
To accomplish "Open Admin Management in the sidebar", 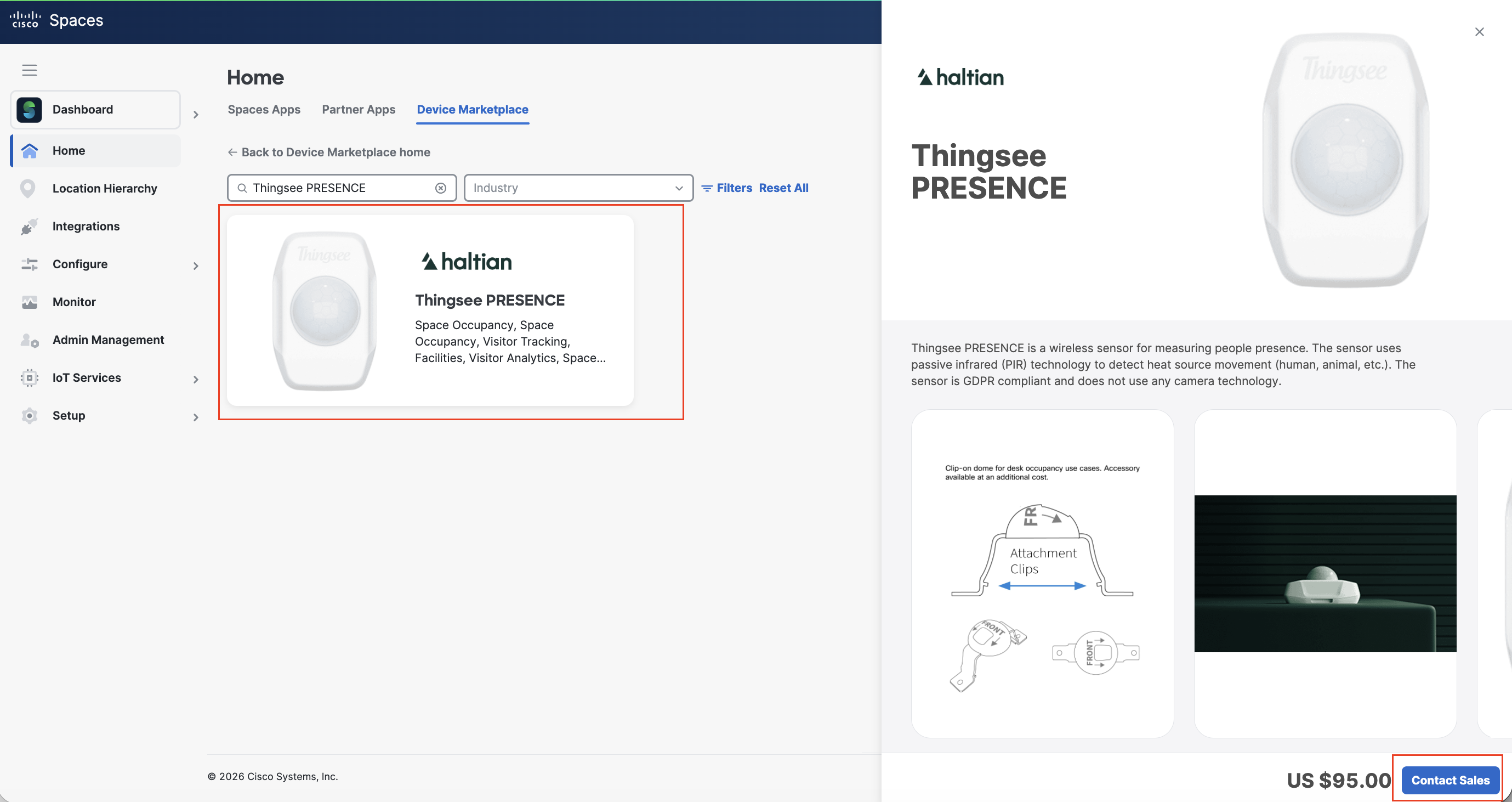I will point(96,340).
